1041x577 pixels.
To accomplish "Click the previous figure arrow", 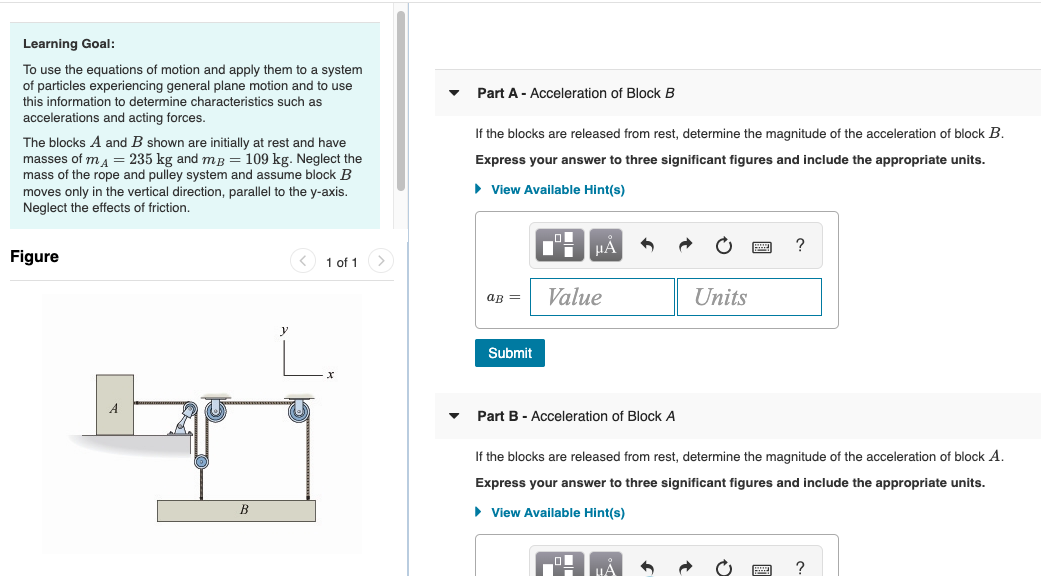I will (303, 261).
